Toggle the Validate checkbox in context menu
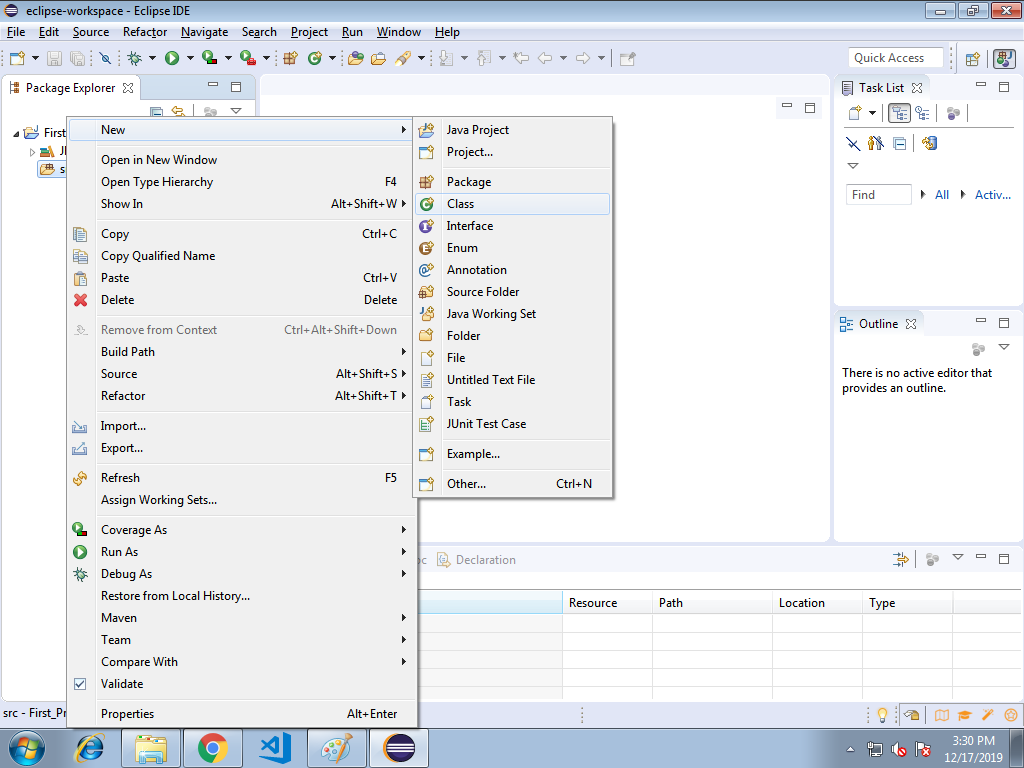This screenshot has height=768, width=1024. (80, 684)
